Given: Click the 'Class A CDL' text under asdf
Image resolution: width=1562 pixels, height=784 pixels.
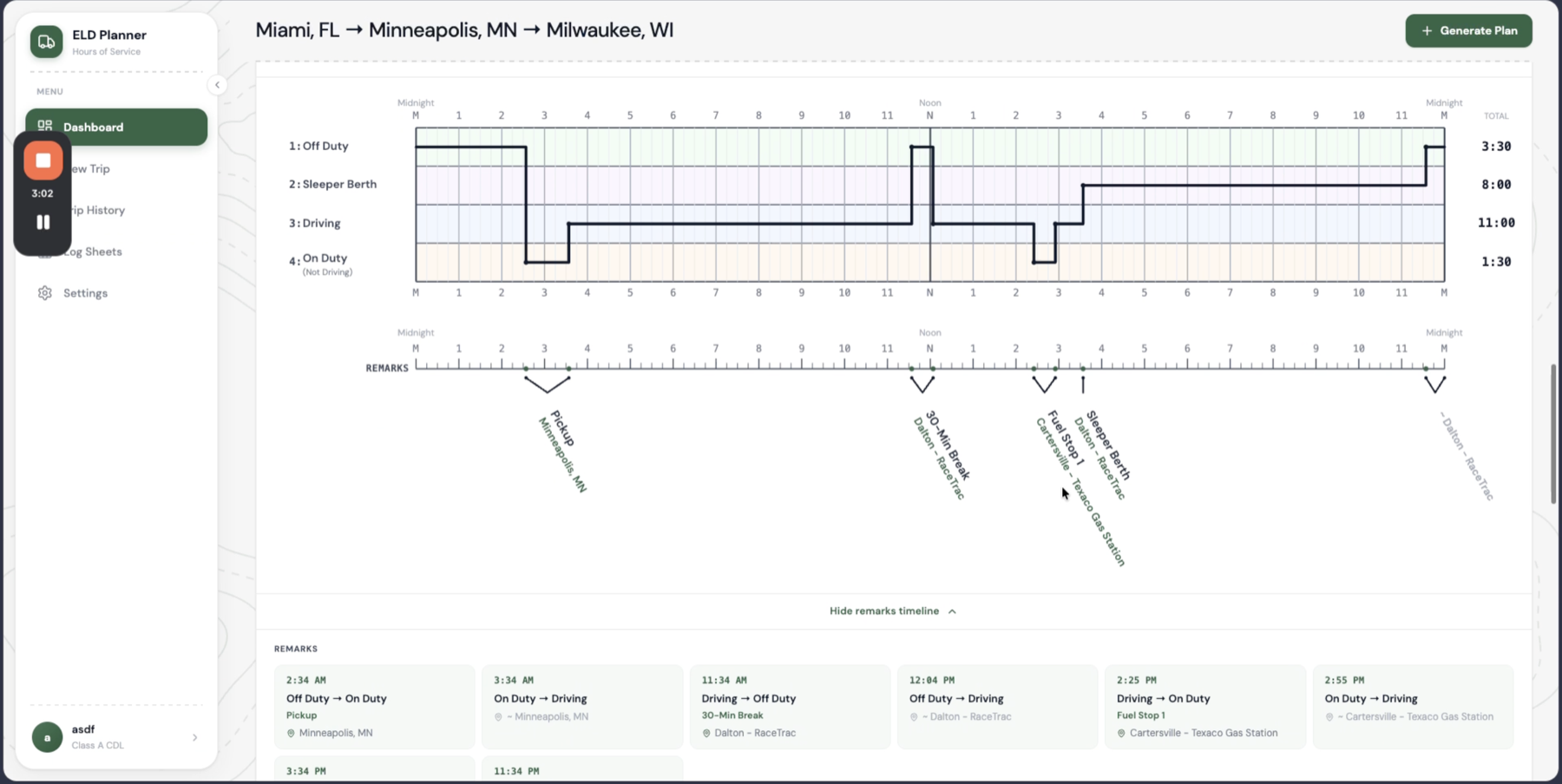Looking at the screenshot, I should point(98,746).
